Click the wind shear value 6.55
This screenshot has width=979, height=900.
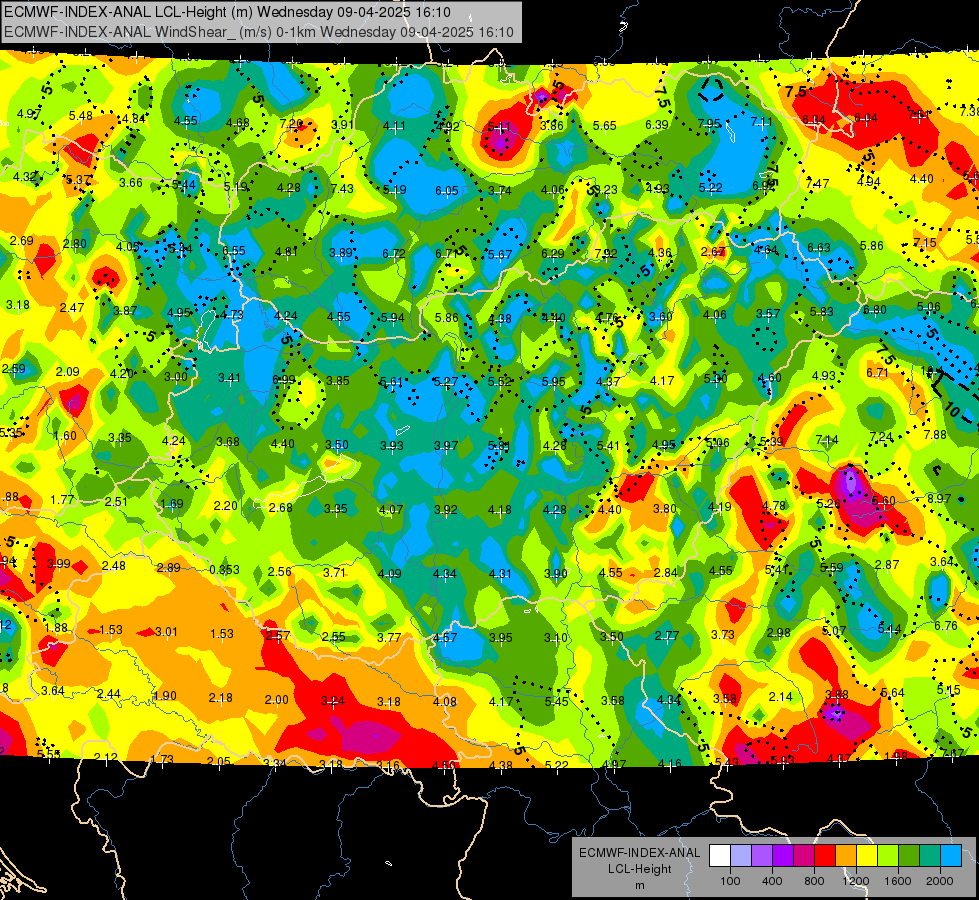[x=234, y=250]
